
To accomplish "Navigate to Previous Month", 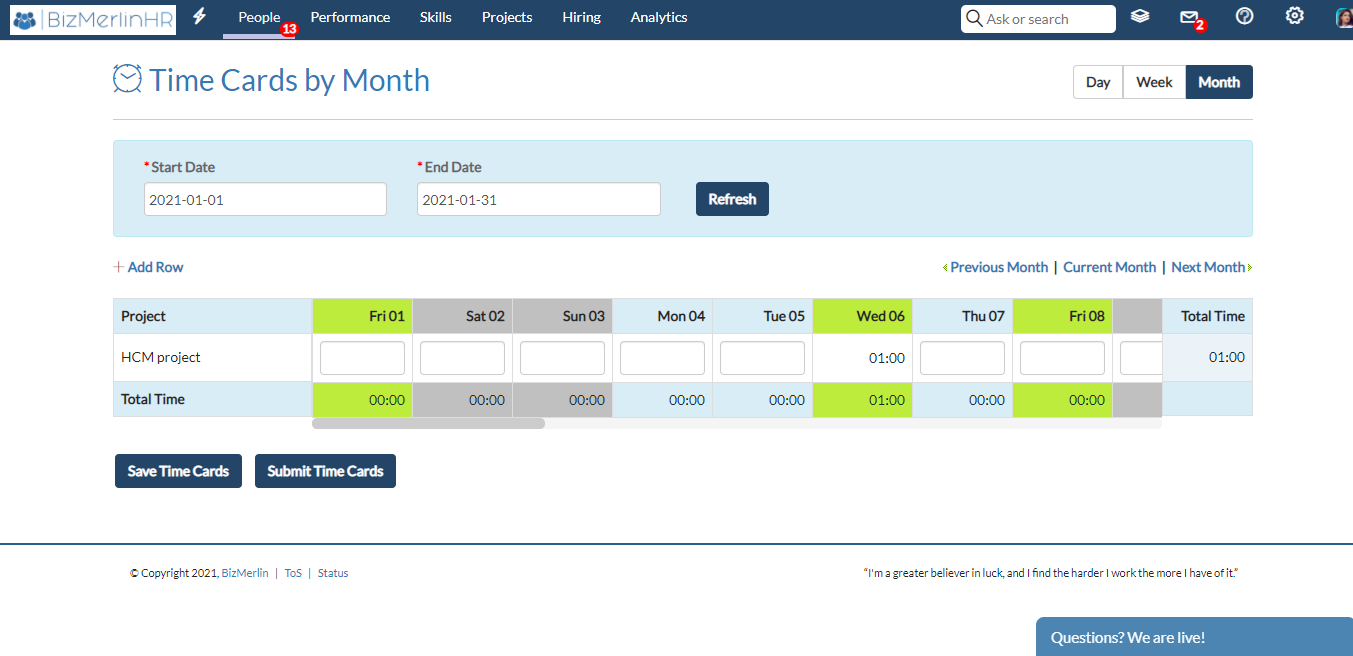I will pos(997,267).
